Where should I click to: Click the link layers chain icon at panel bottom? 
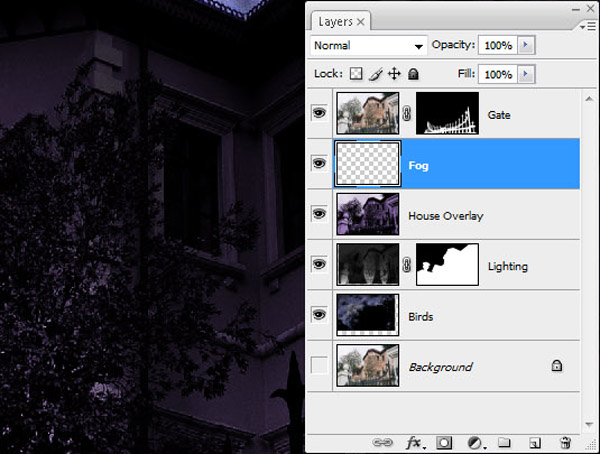[382, 443]
